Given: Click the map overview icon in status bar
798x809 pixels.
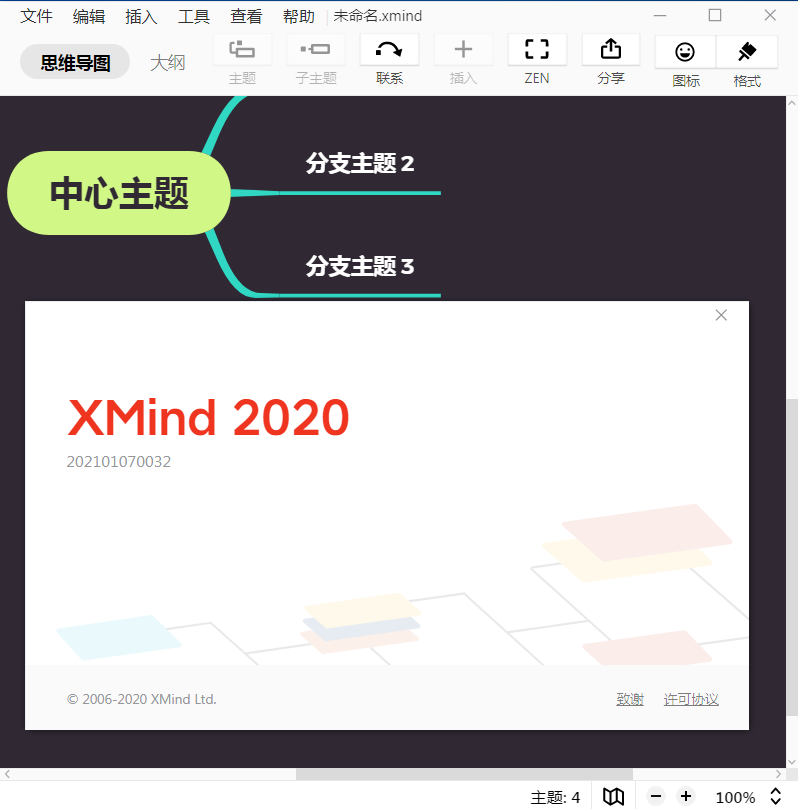Looking at the screenshot, I should click(613, 797).
